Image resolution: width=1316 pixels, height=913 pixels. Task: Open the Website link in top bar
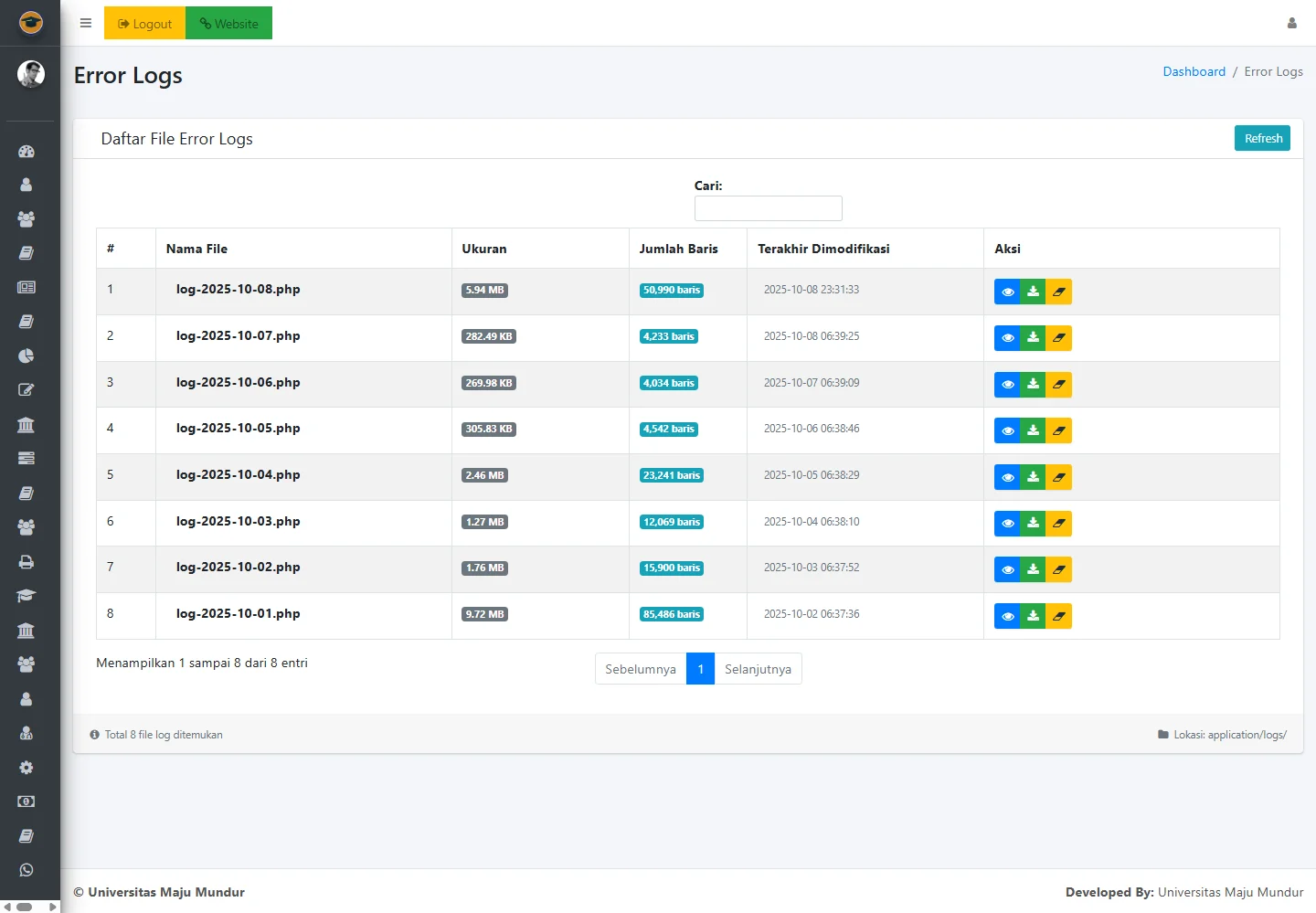228,24
